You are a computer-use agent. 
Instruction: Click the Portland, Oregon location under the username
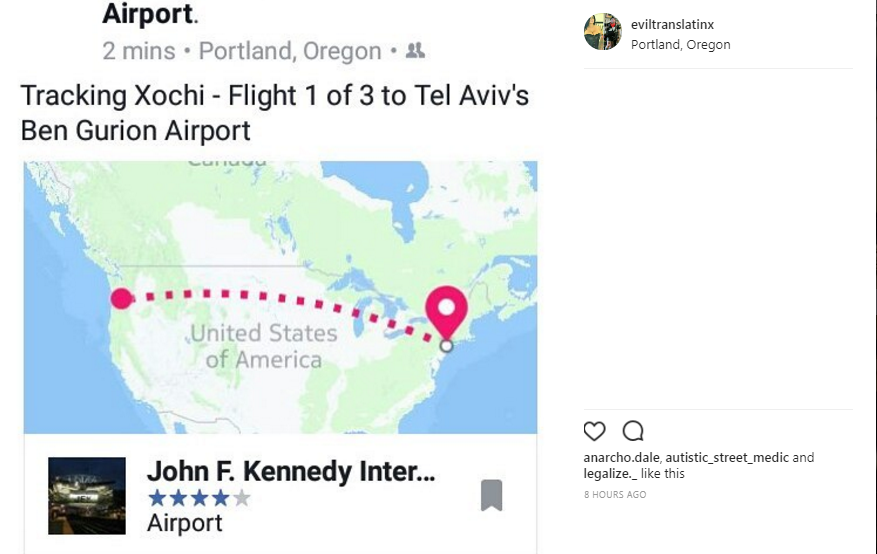click(x=680, y=45)
